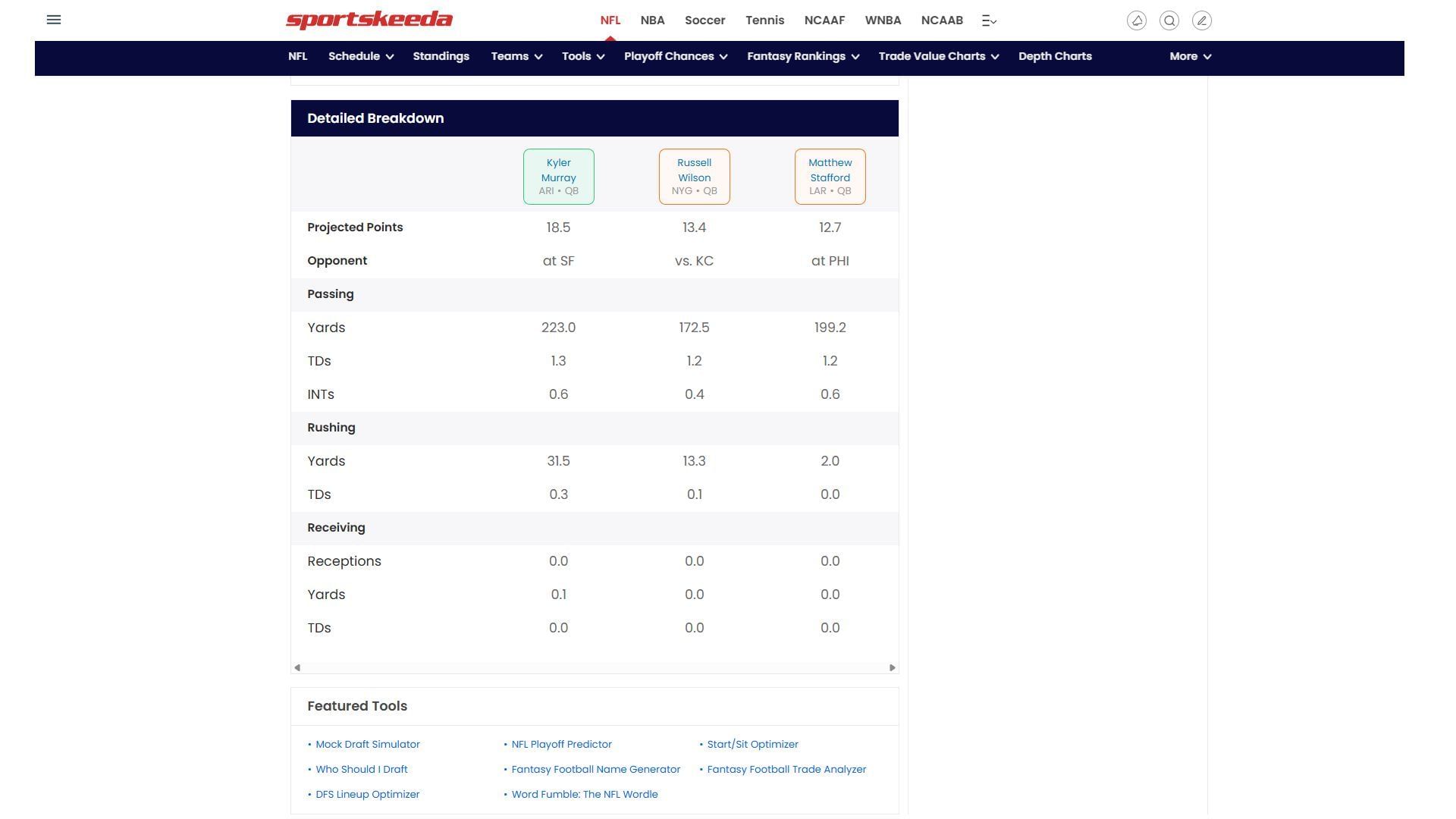Screen dimensions: 1456x819
Task: Open the notifications rocket icon
Action: pyautogui.click(x=1136, y=20)
